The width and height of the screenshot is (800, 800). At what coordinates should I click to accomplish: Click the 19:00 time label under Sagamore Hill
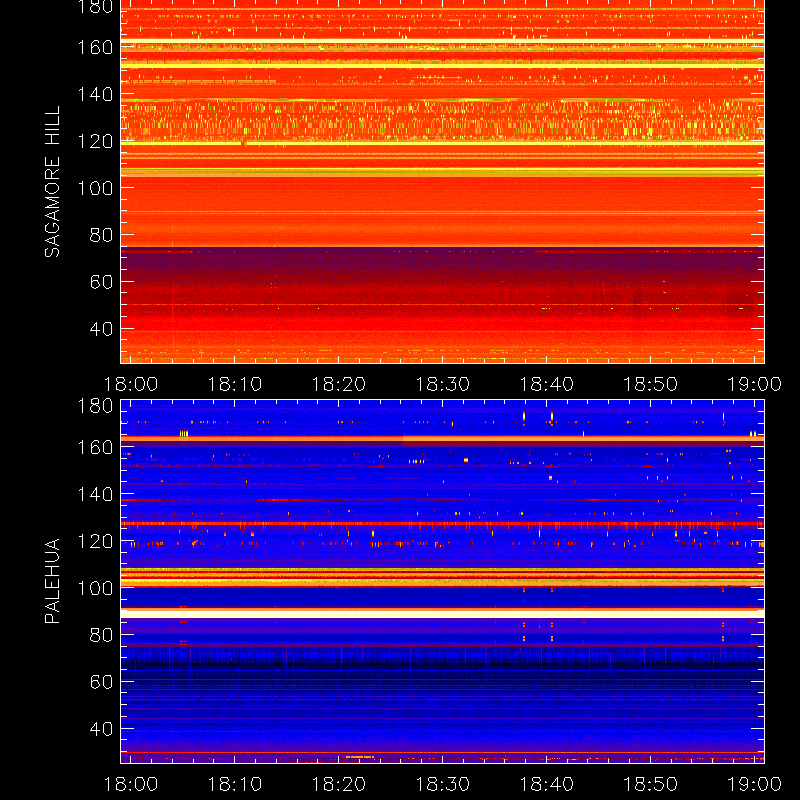tap(755, 384)
